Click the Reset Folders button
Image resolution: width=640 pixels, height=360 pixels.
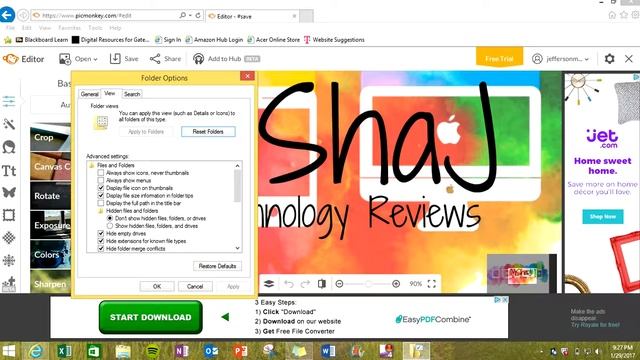point(208,131)
